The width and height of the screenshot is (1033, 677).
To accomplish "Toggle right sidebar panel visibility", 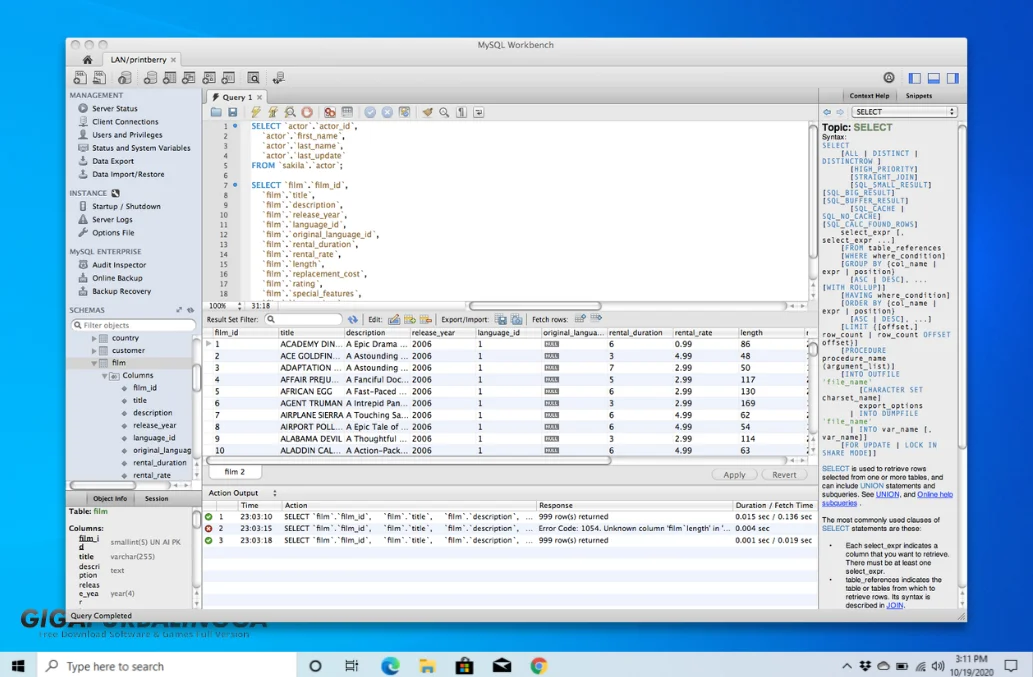I will coord(953,78).
